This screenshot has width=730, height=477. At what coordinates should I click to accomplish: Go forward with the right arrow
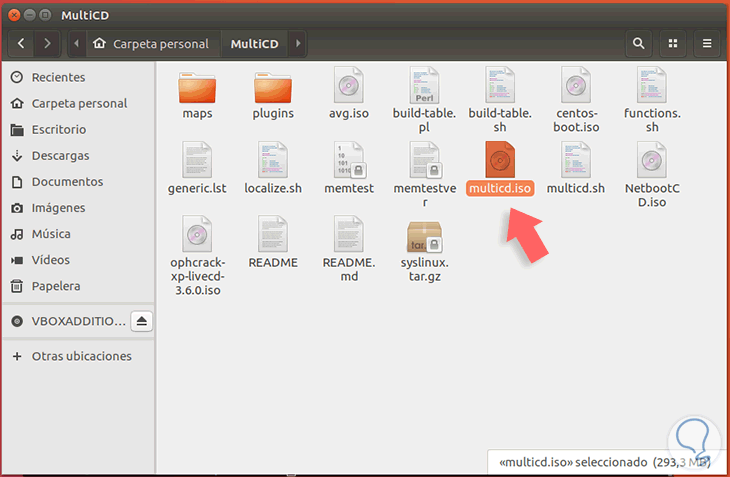click(47, 44)
